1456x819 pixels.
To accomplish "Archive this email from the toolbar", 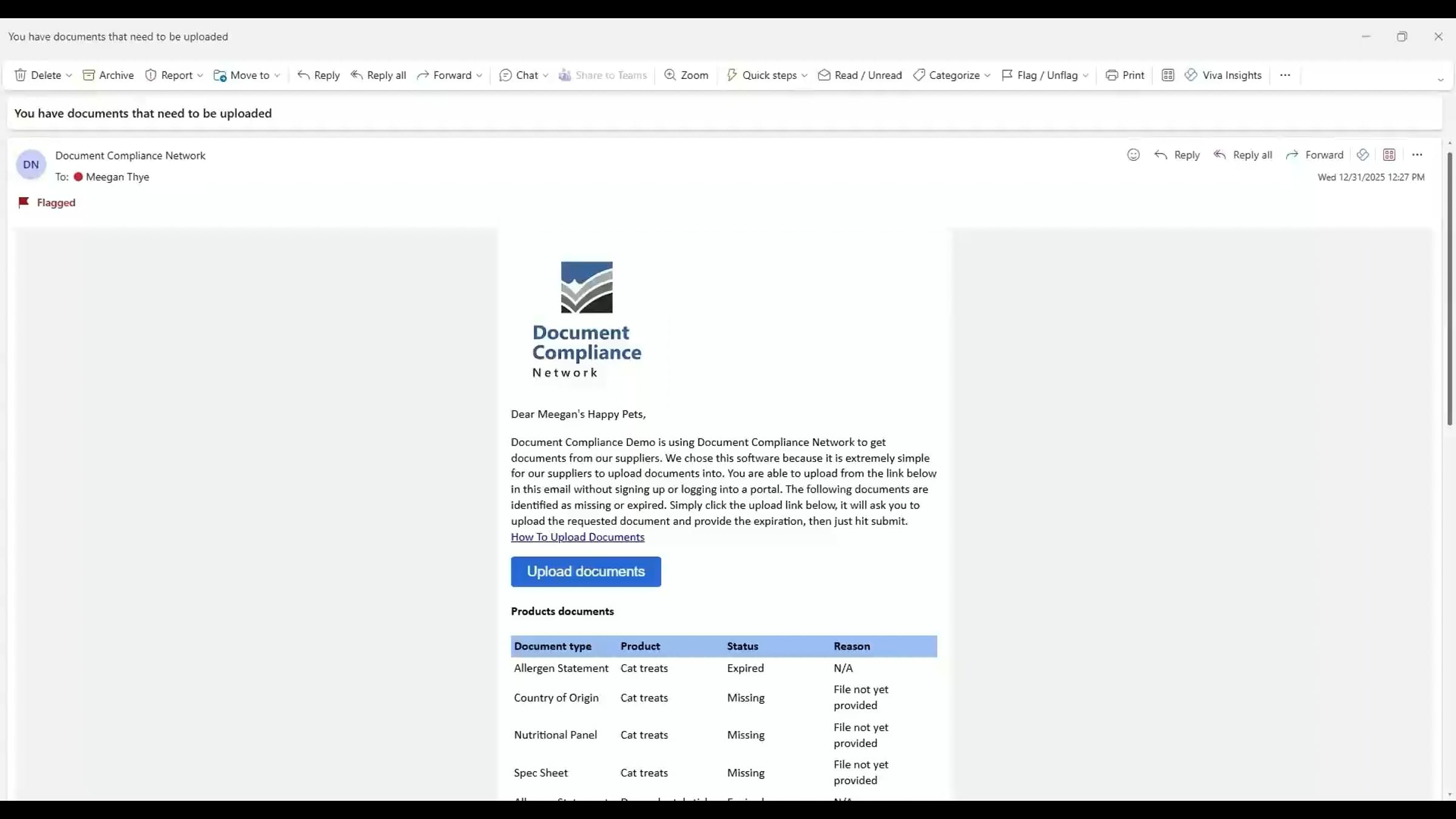I will [x=108, y=75].
